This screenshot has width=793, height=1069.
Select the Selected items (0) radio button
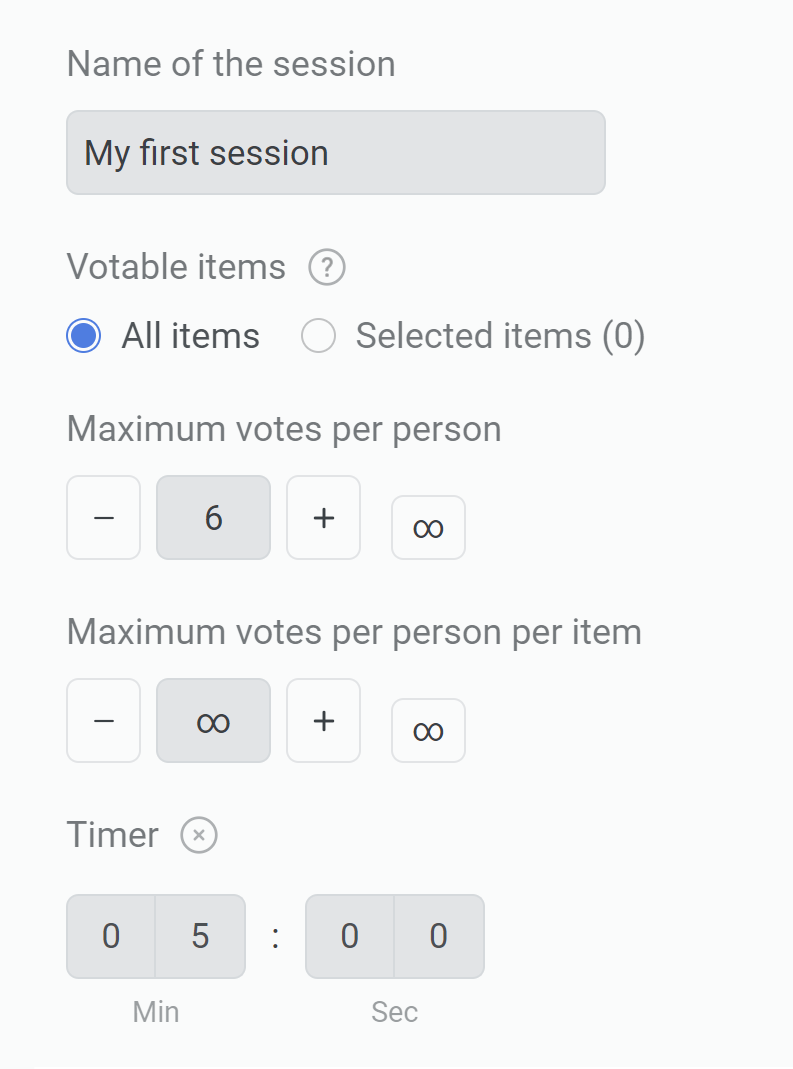318,335
